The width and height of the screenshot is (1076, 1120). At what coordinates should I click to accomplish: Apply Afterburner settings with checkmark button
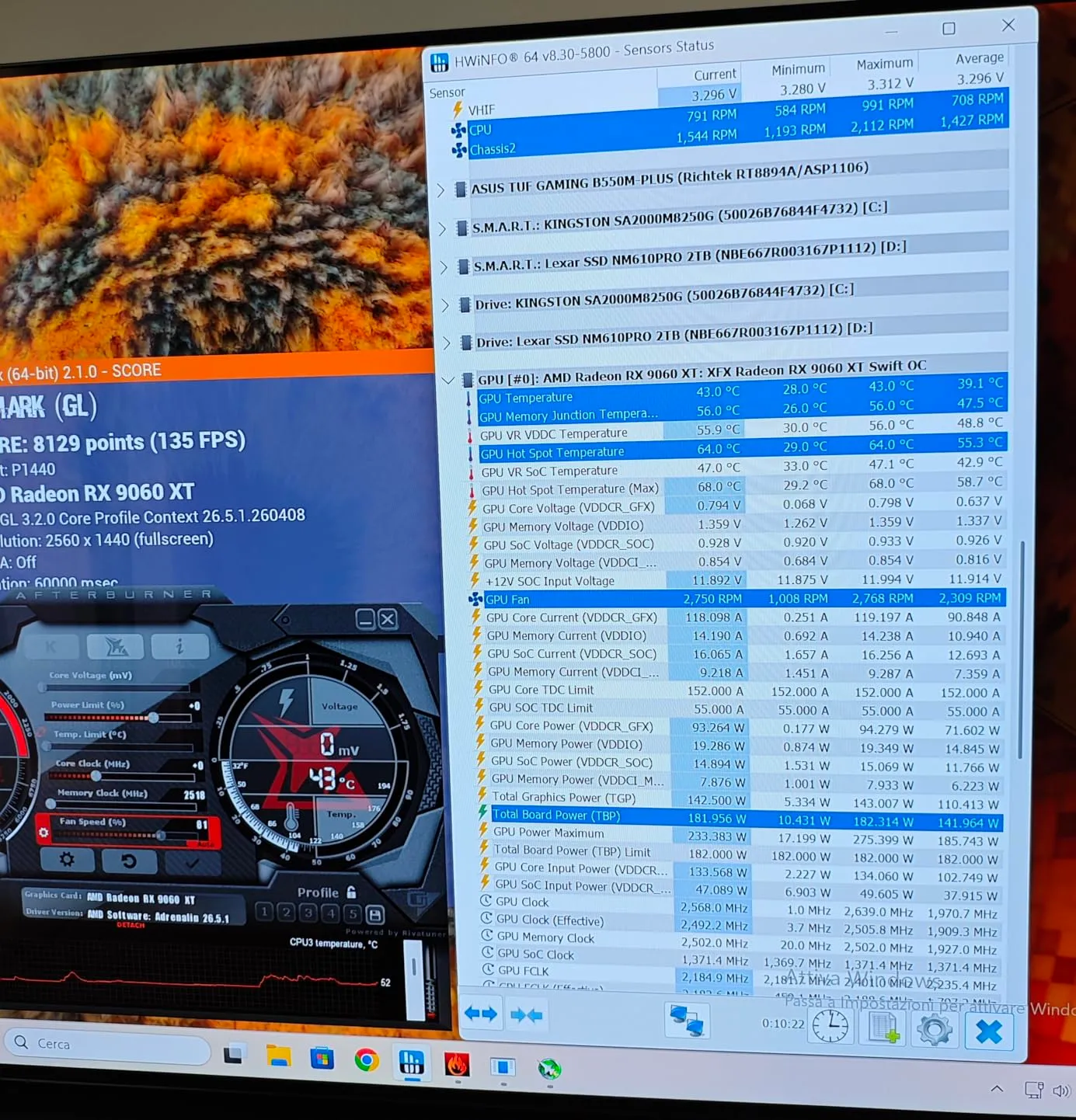[193, 862]
